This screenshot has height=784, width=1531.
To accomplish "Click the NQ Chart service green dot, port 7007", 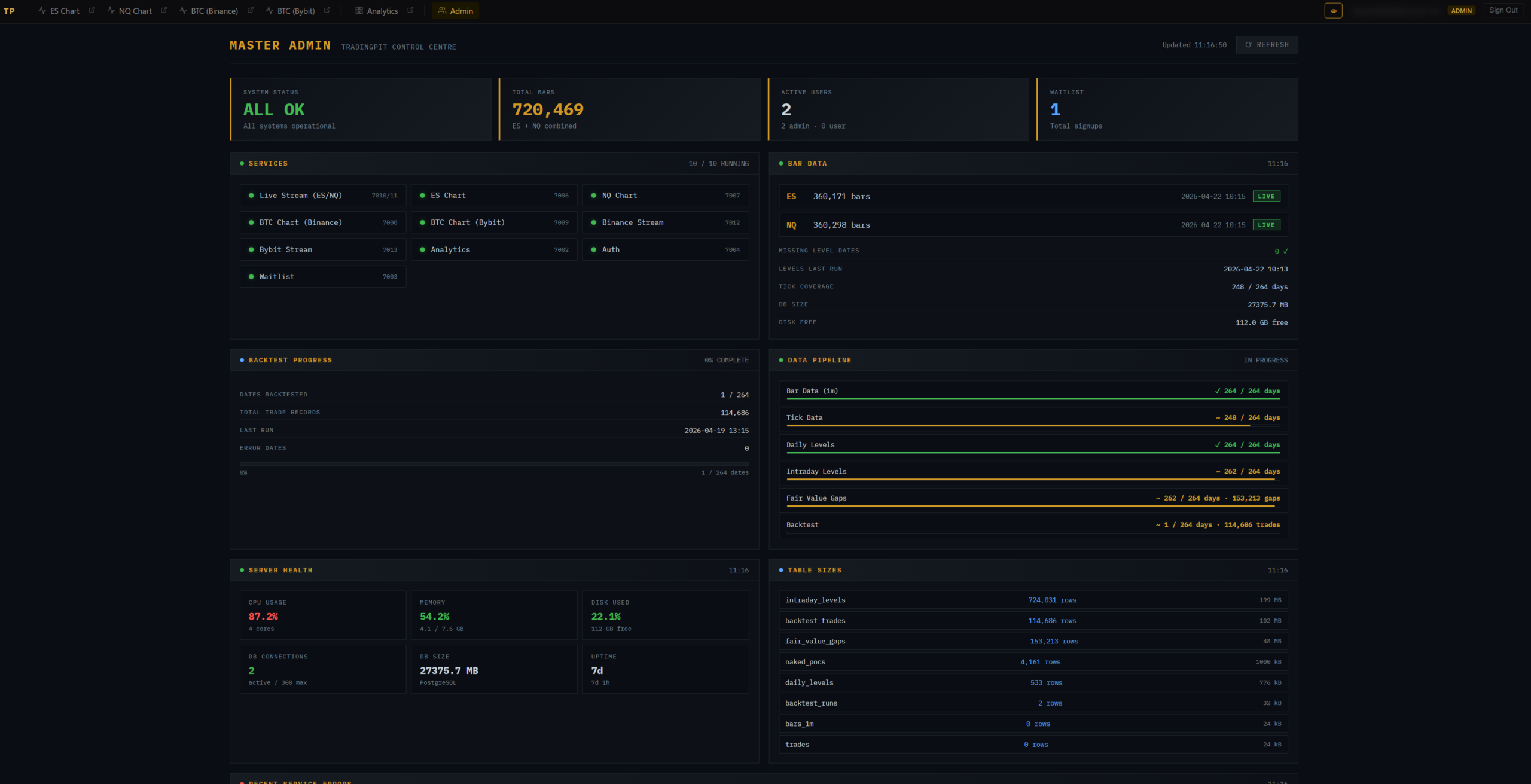I will [593, 196].
